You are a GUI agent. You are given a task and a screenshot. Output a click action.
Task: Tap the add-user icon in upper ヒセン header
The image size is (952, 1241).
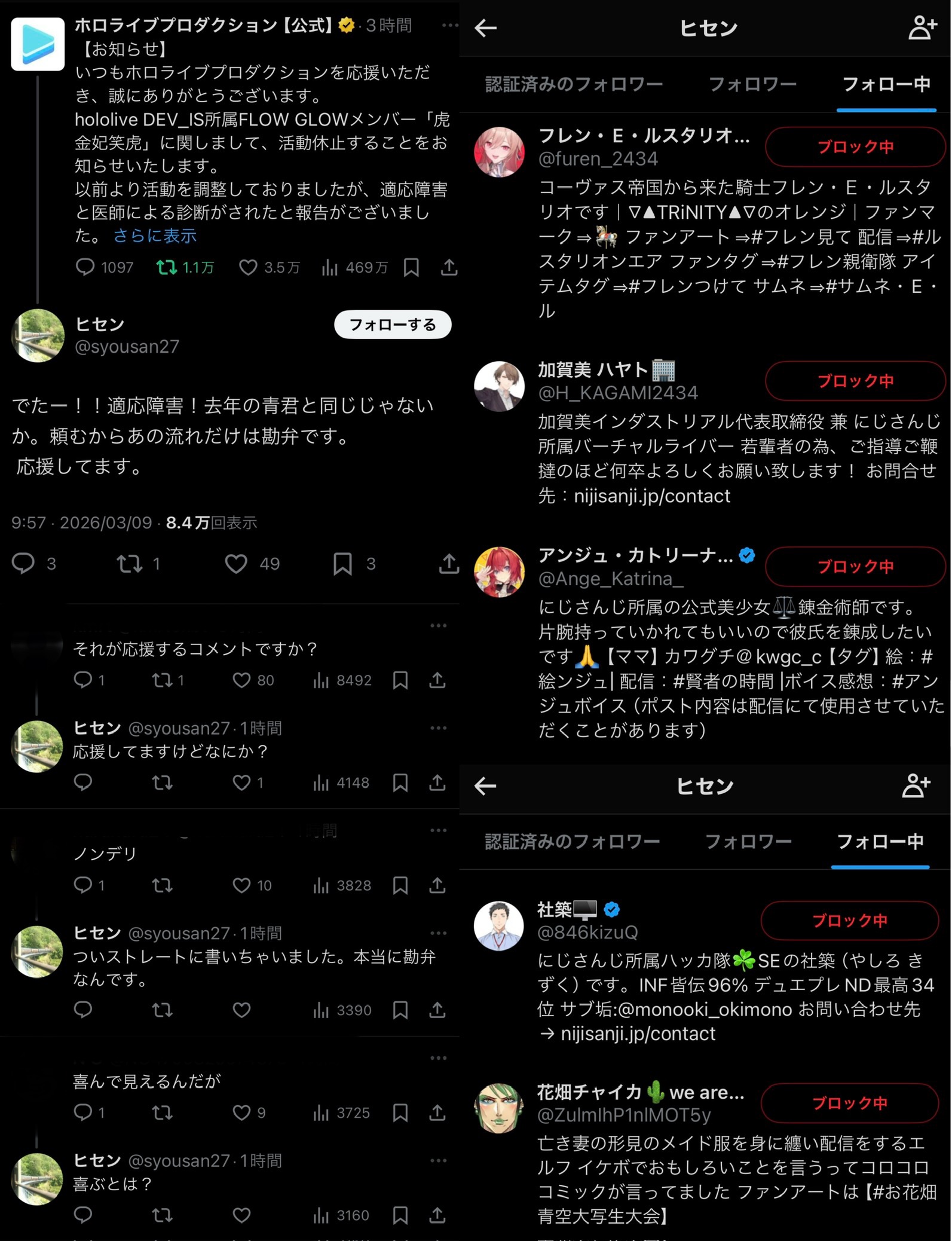[x=922, y=28]
